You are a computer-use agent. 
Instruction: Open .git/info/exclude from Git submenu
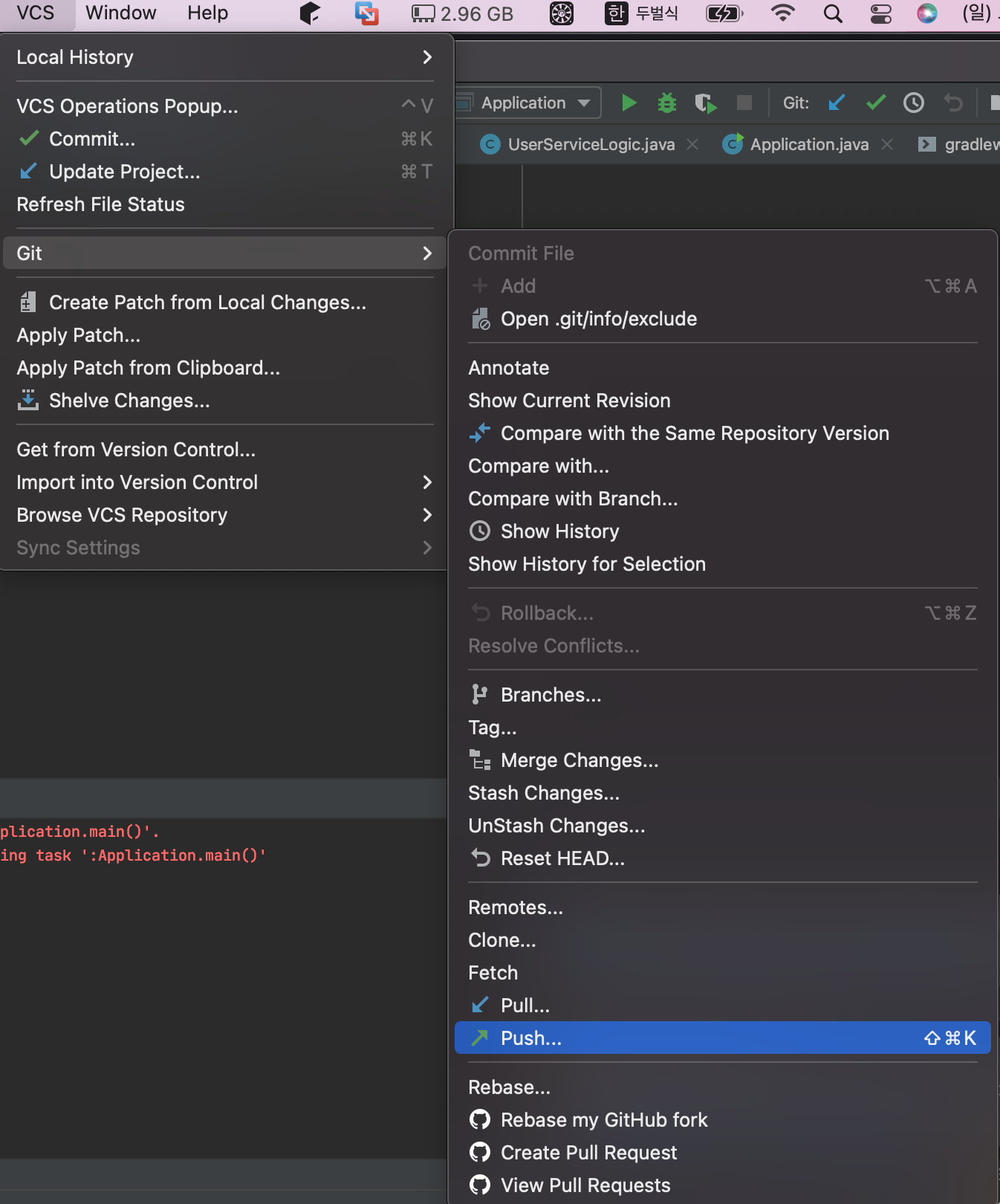point(722,319)
